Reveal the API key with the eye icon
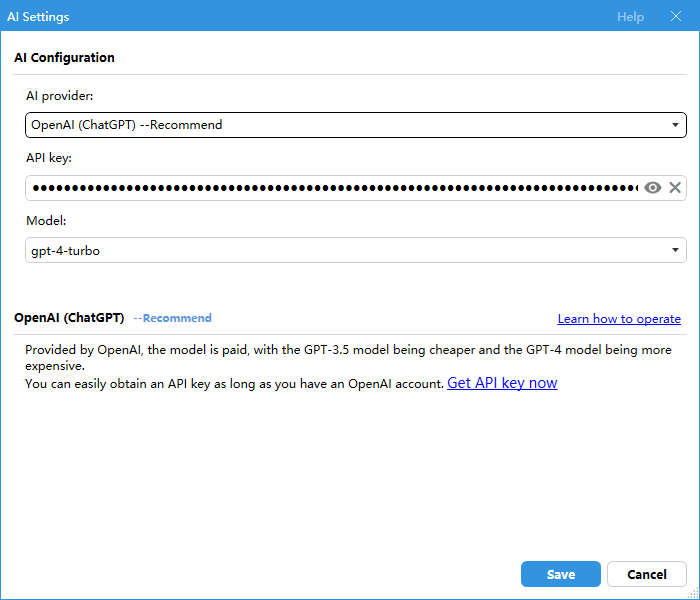700x600 pixels. [653, 188]
